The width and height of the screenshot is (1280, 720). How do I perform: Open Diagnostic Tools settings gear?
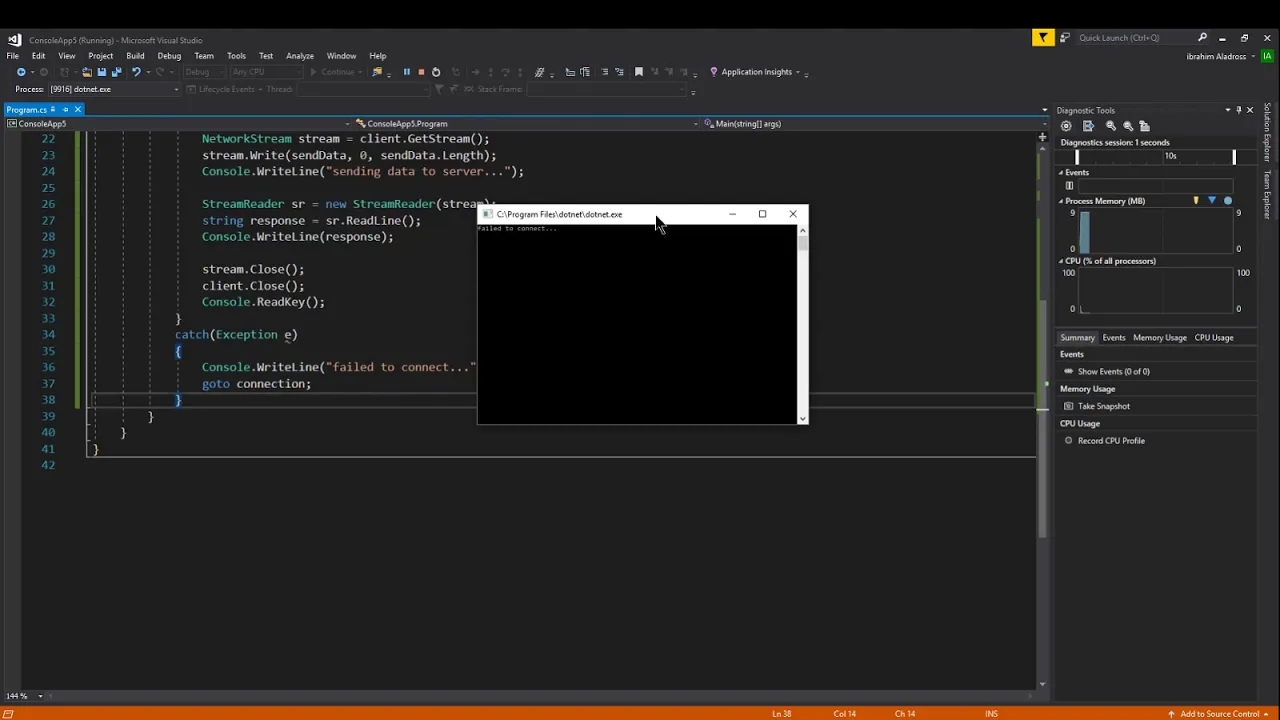pyautogui.click(x=1066, y=126)
